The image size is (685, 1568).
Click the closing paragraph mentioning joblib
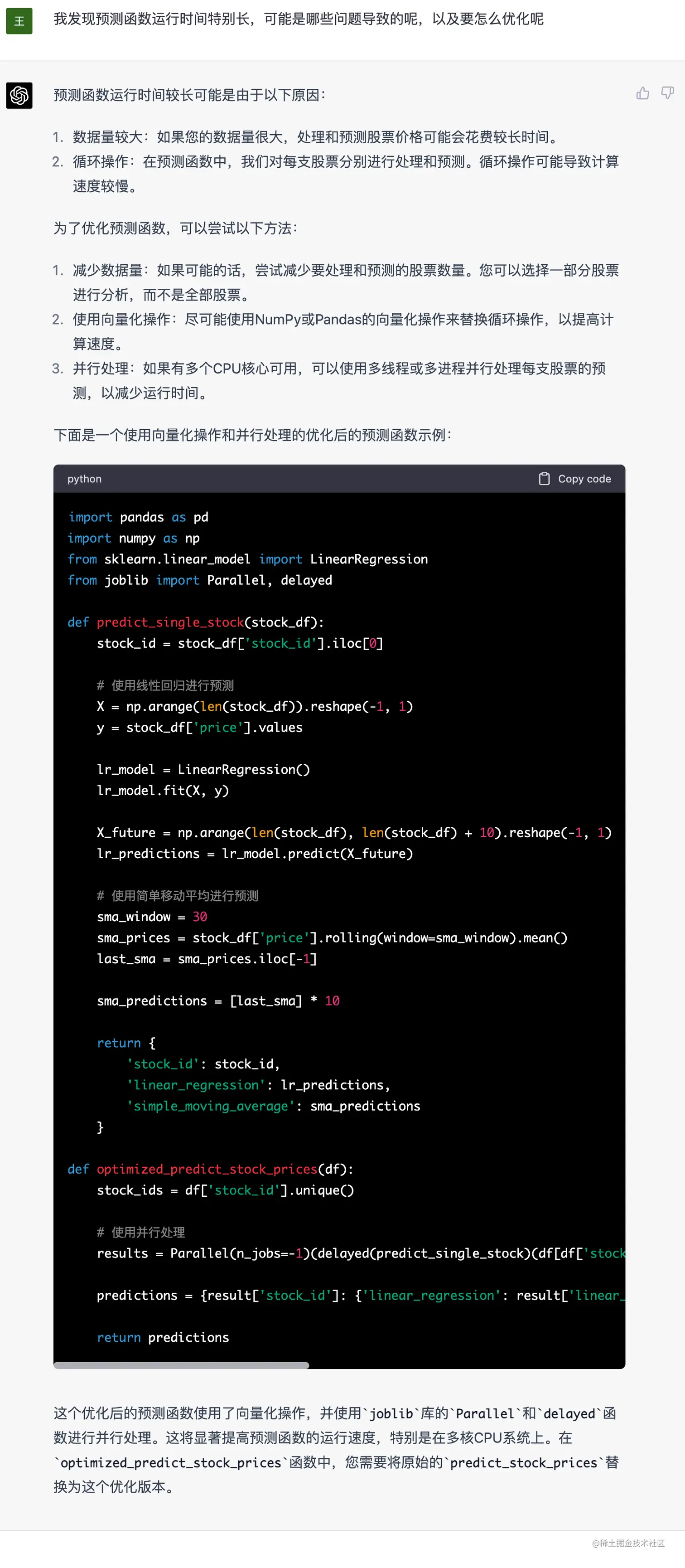click(336, 1451)
